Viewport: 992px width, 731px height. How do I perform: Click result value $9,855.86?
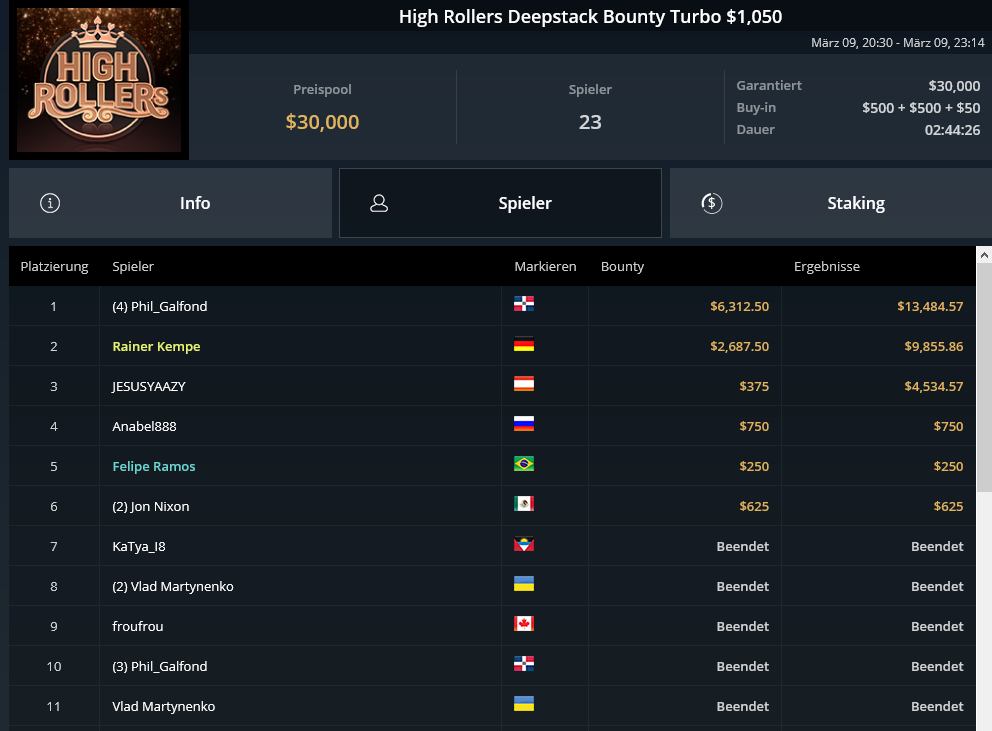pyautogui.click(x=934, y=346)
